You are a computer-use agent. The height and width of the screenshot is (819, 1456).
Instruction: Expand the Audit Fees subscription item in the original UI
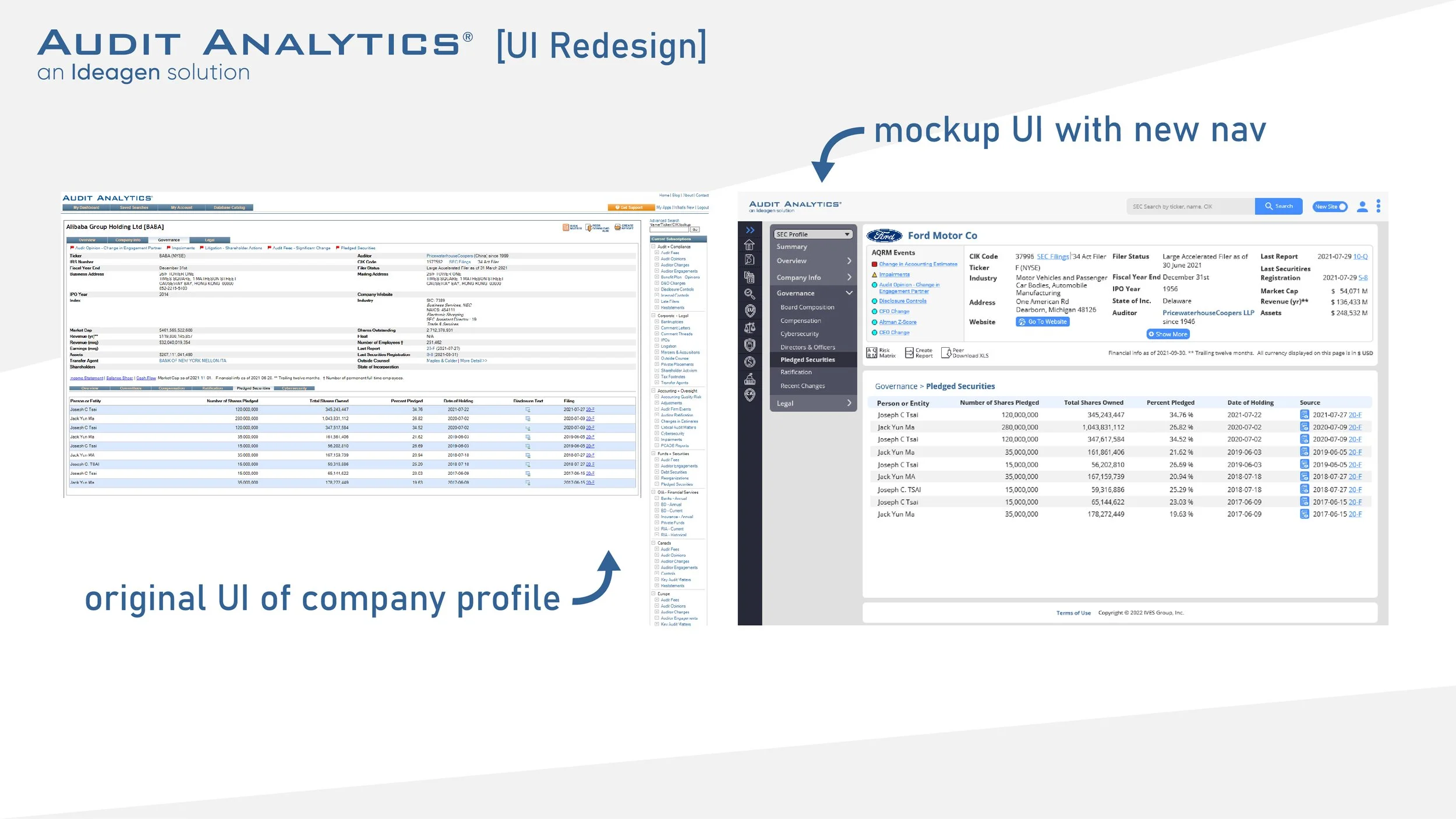point(657,253)
